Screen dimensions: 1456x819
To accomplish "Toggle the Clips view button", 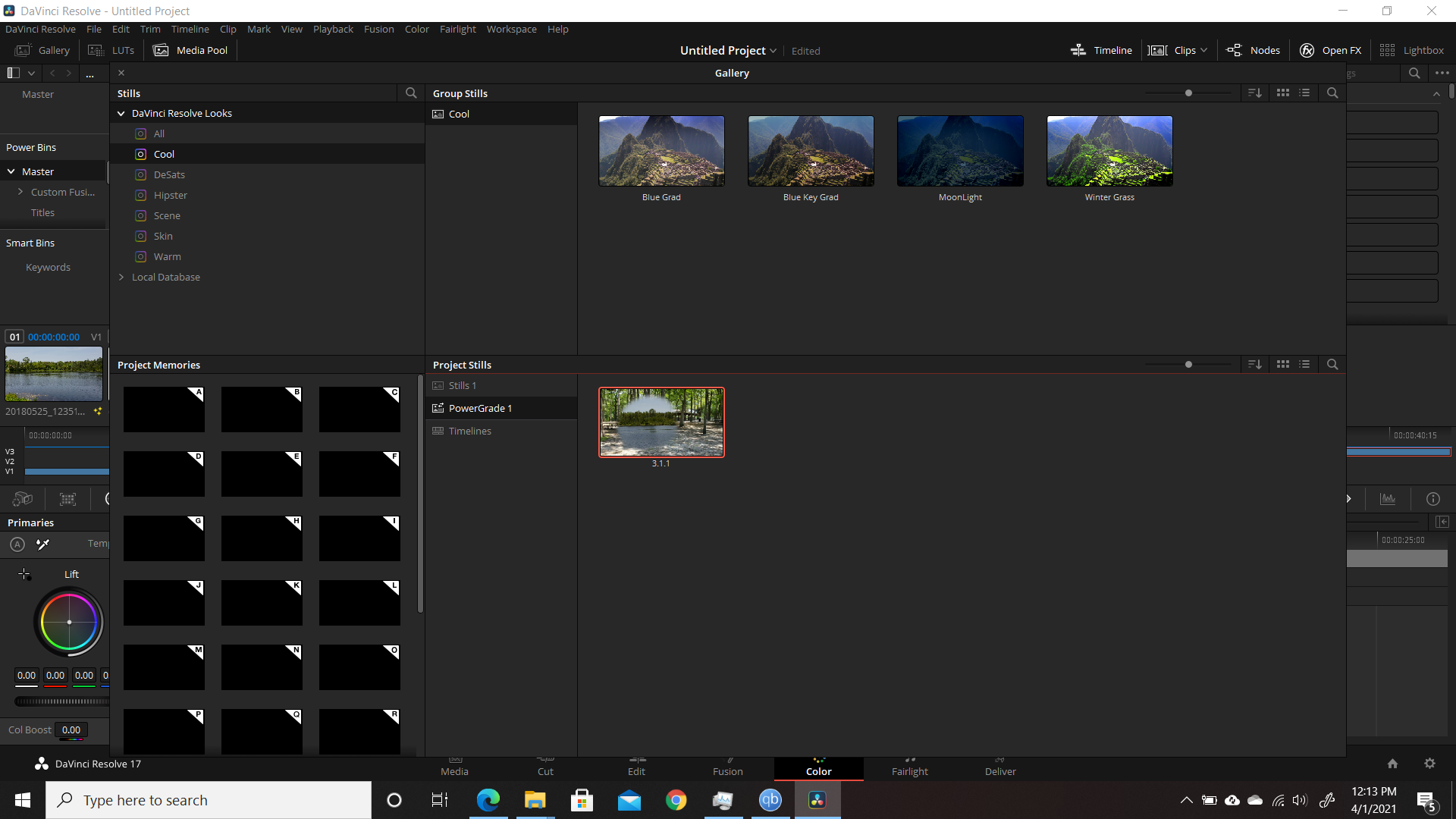I will point(1172,50).
